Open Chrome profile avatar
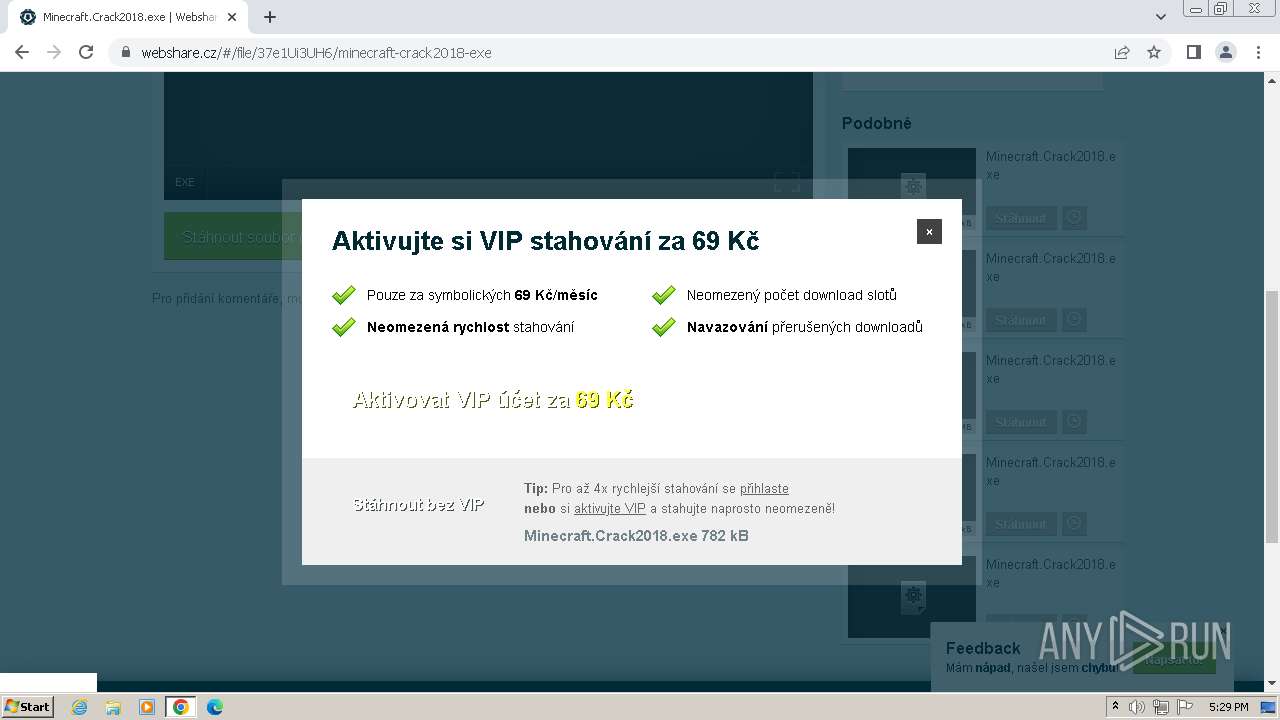Screen dimensions: 1280x720 (1225, 53)
